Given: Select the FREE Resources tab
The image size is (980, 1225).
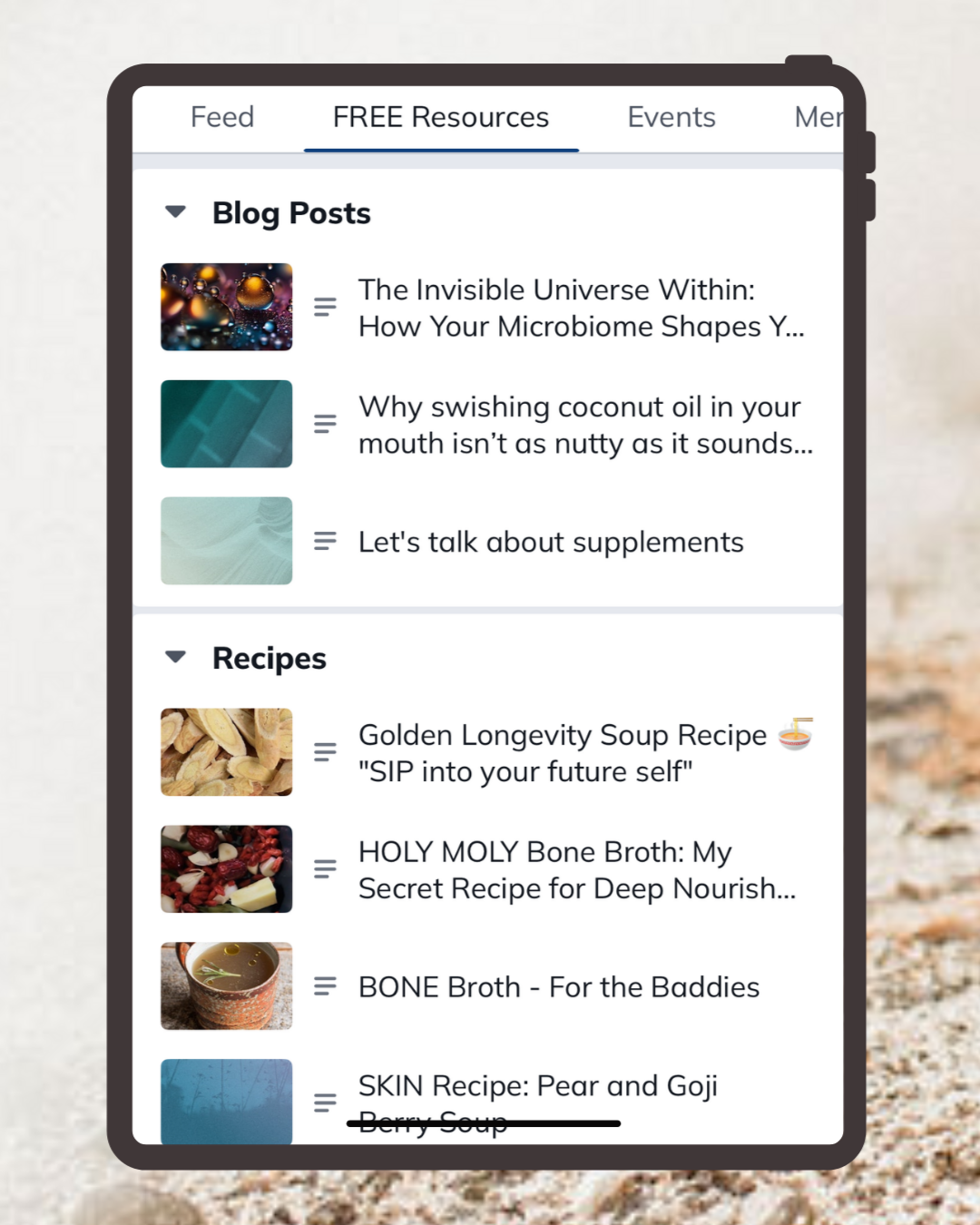Looking at the screenshot, I should [x=441, y=117].
